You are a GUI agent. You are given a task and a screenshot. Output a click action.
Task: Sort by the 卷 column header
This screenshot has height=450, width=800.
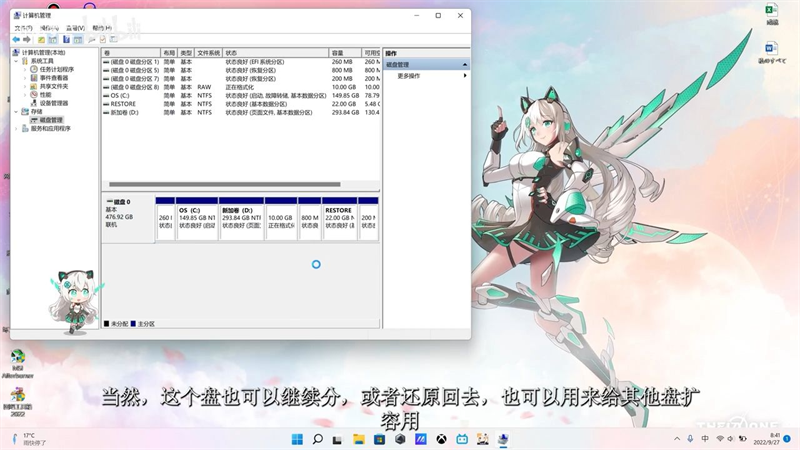[131, 53]
